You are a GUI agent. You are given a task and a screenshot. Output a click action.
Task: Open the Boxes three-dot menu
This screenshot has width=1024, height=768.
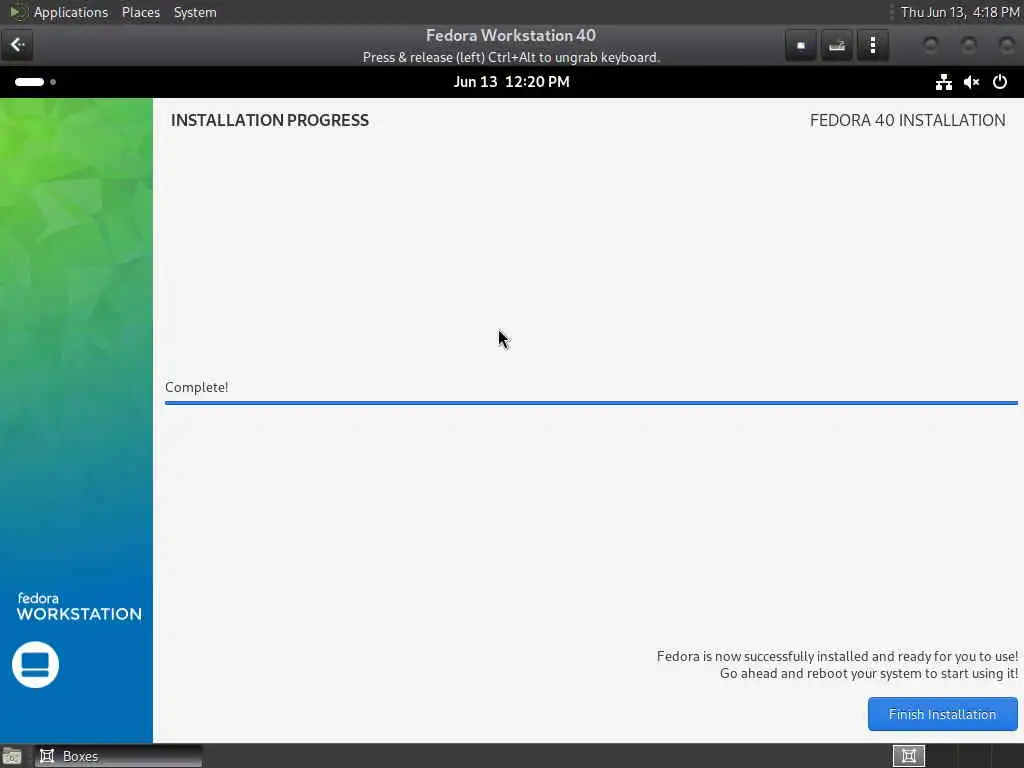click(x=872, y=45)
